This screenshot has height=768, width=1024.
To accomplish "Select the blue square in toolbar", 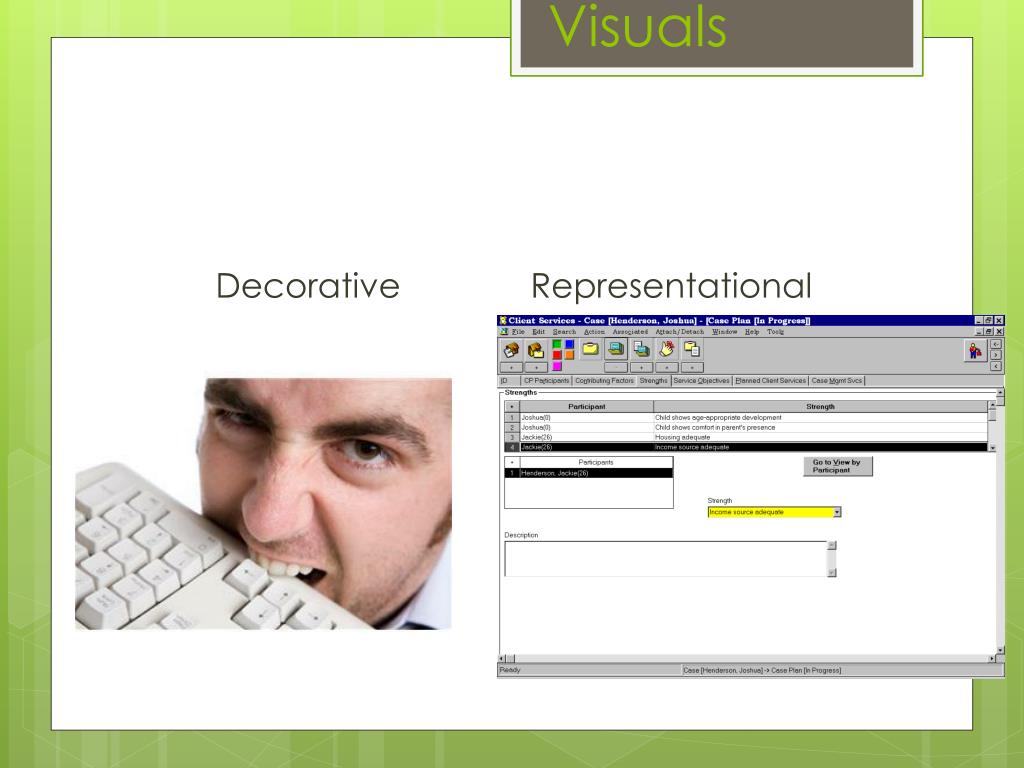I will [569, 344].
